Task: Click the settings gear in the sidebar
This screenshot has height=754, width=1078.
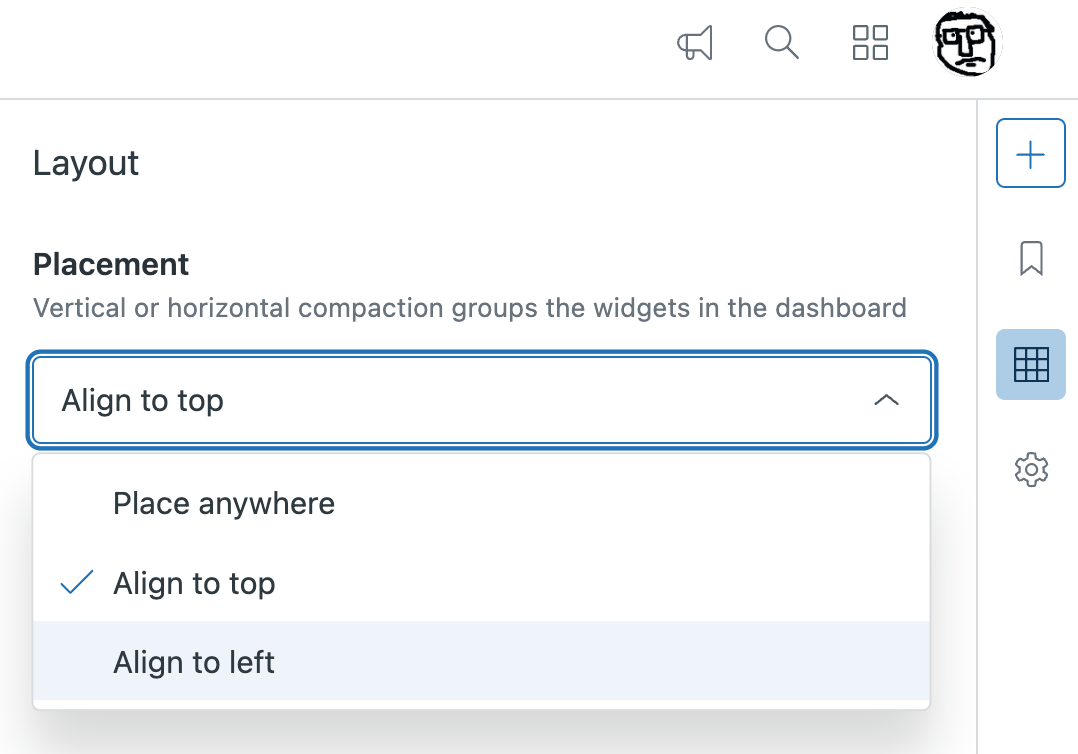Action: pyautogui.click(x=1030, y=469)
